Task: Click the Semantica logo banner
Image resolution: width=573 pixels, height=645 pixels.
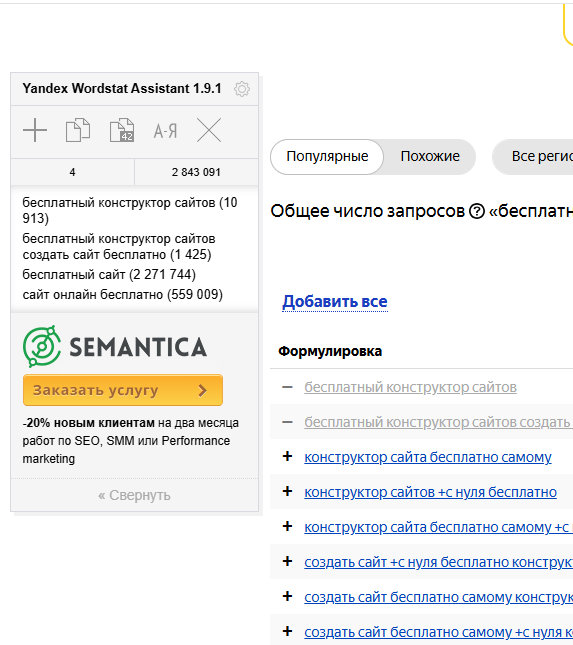Action: [x=115, y=346]
